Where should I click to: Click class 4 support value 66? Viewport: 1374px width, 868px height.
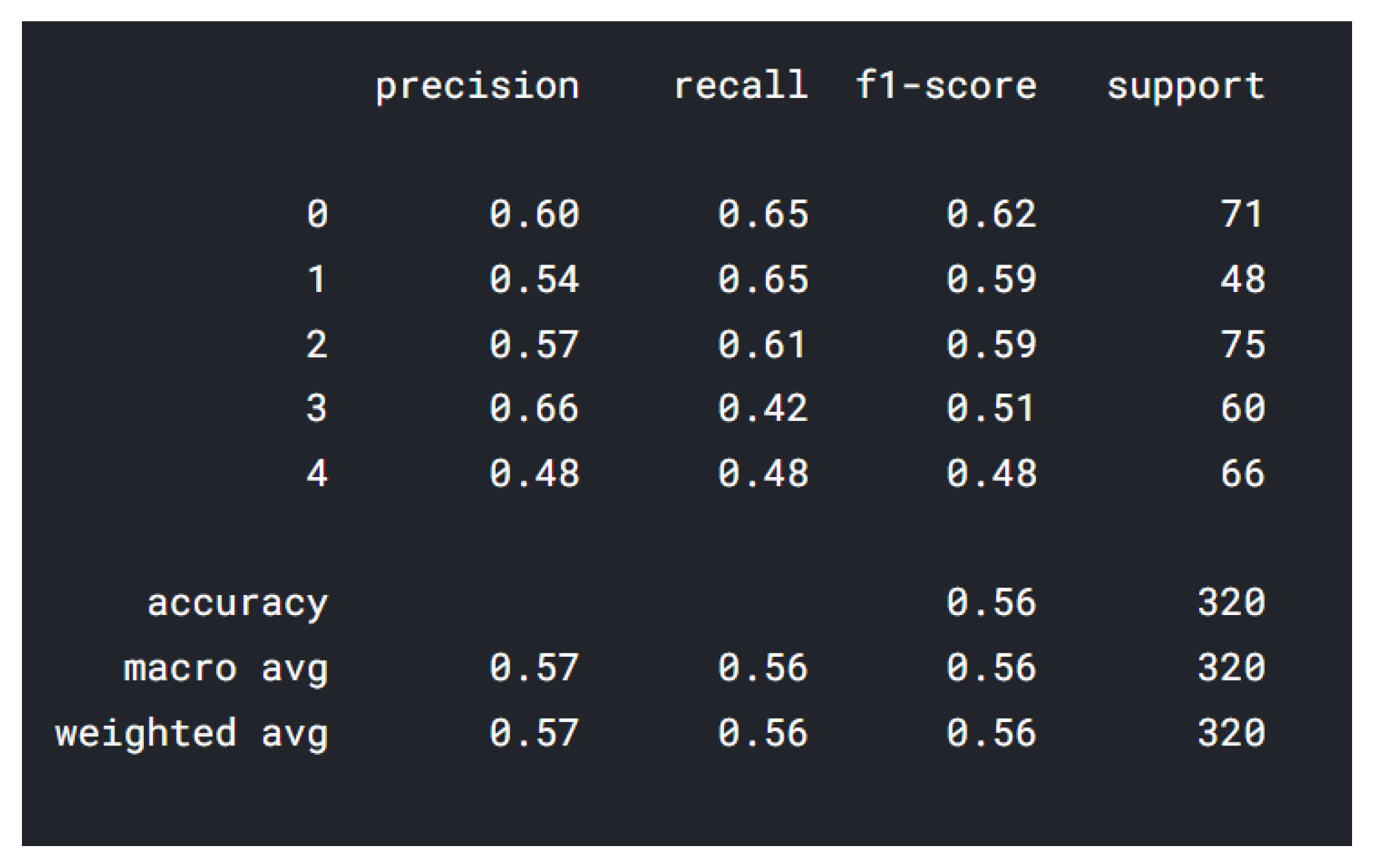coord(1242,474)
